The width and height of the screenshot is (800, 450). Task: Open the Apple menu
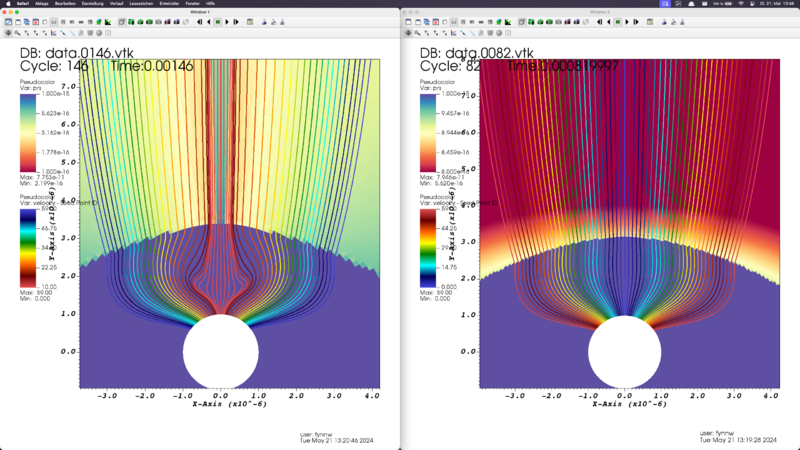pyautogui.click(x=7, y=4)
